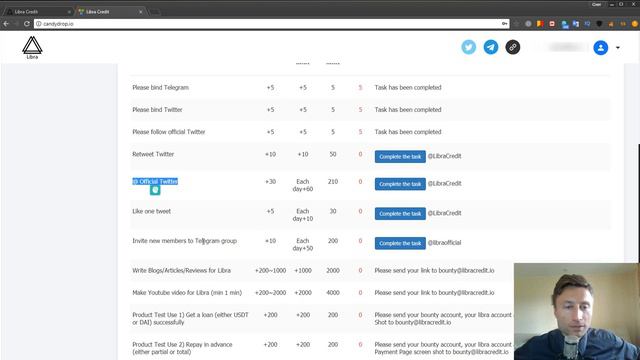Click the red square extension icon
This screenshot has height=360, width=640.
click(552, 24)
